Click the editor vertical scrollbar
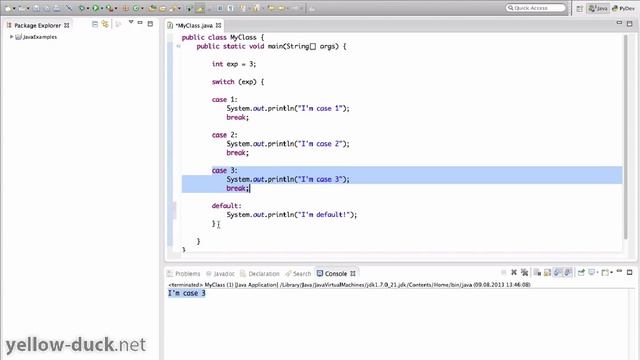This screenshot has width=640, height=360. (x=625, y=137)
